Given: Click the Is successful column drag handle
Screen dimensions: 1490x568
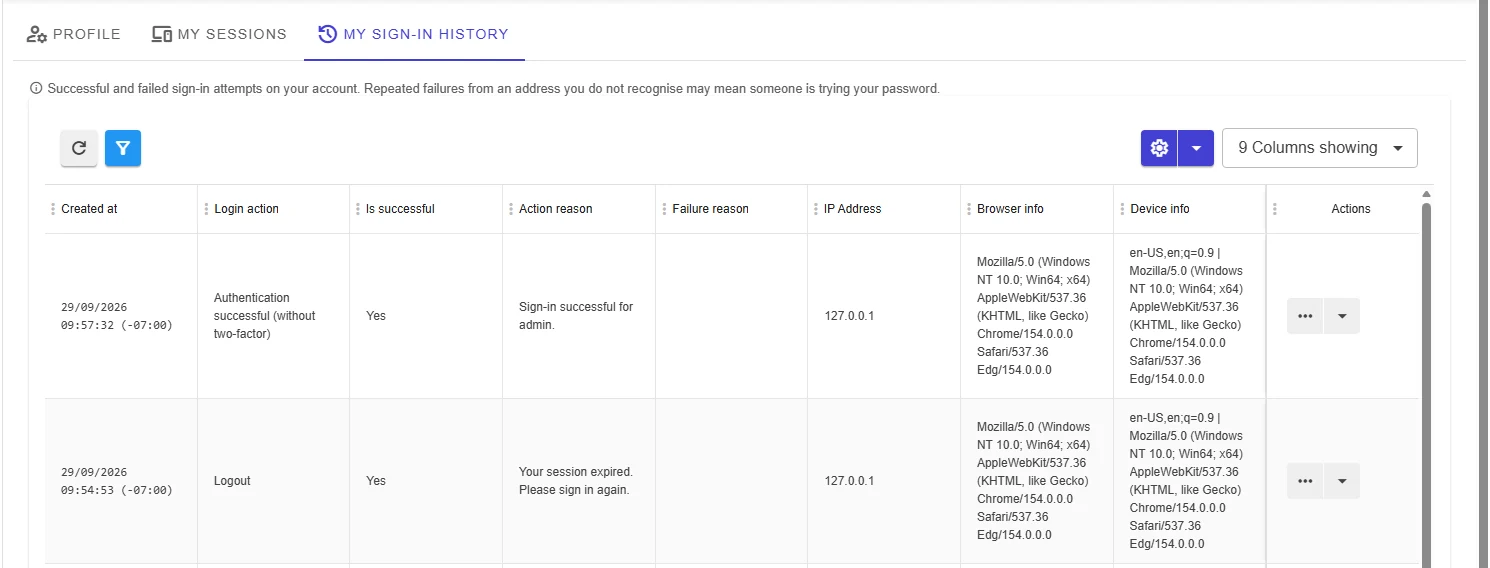Looking at the screenshot, I should [x=357, y=209].
